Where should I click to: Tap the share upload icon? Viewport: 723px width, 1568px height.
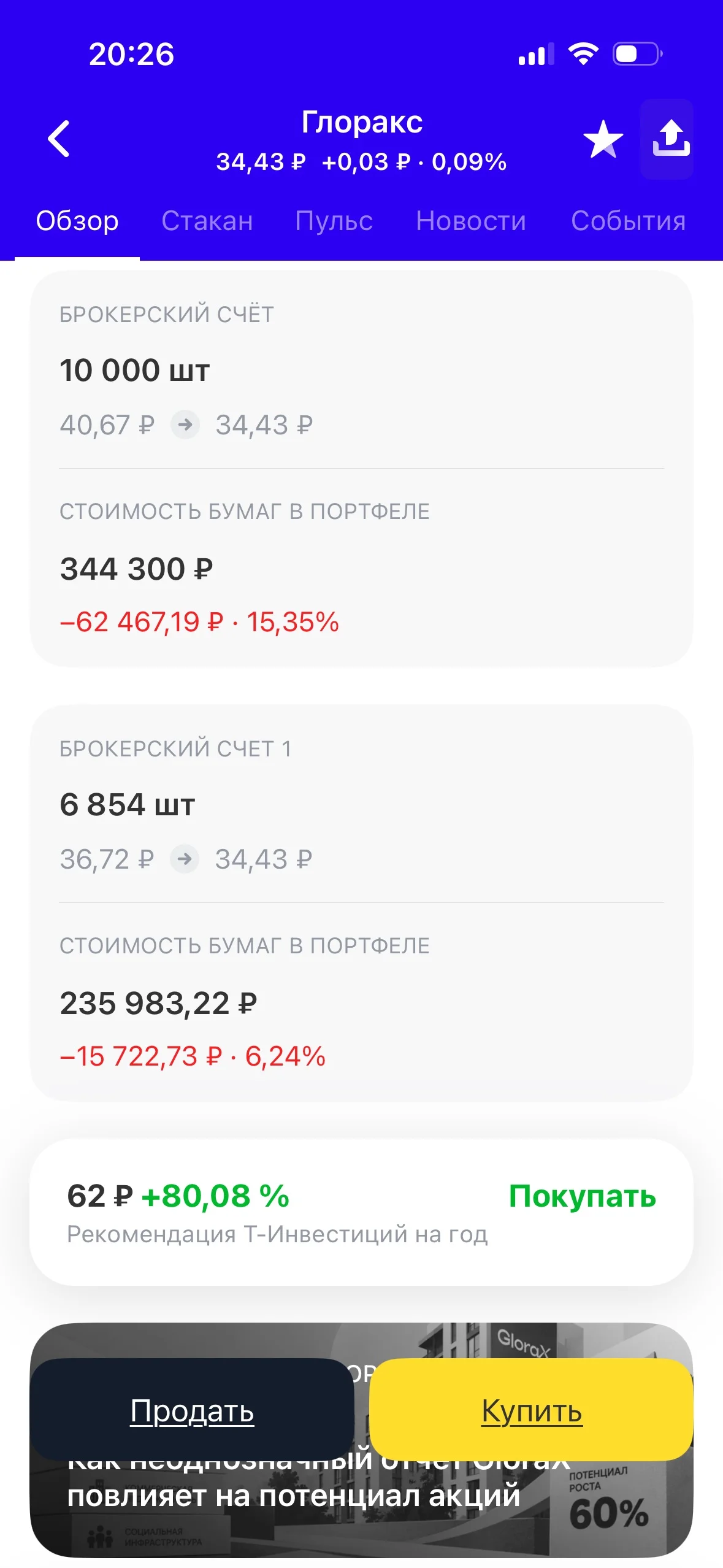coord(671,139)
